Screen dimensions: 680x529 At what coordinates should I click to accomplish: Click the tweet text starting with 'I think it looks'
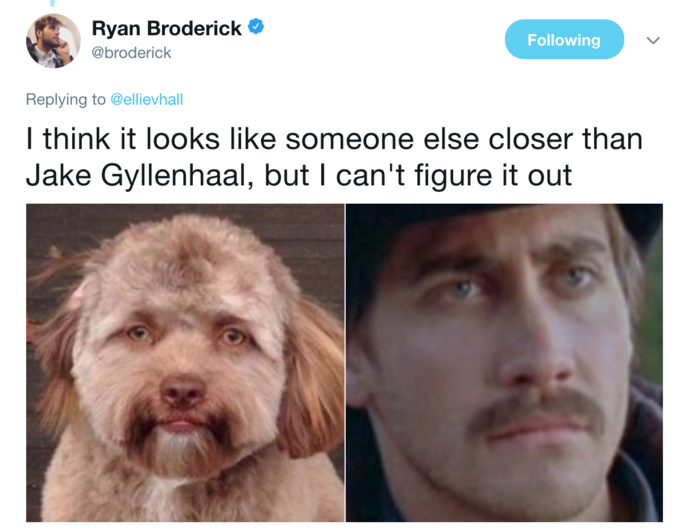tap(334, 157)
